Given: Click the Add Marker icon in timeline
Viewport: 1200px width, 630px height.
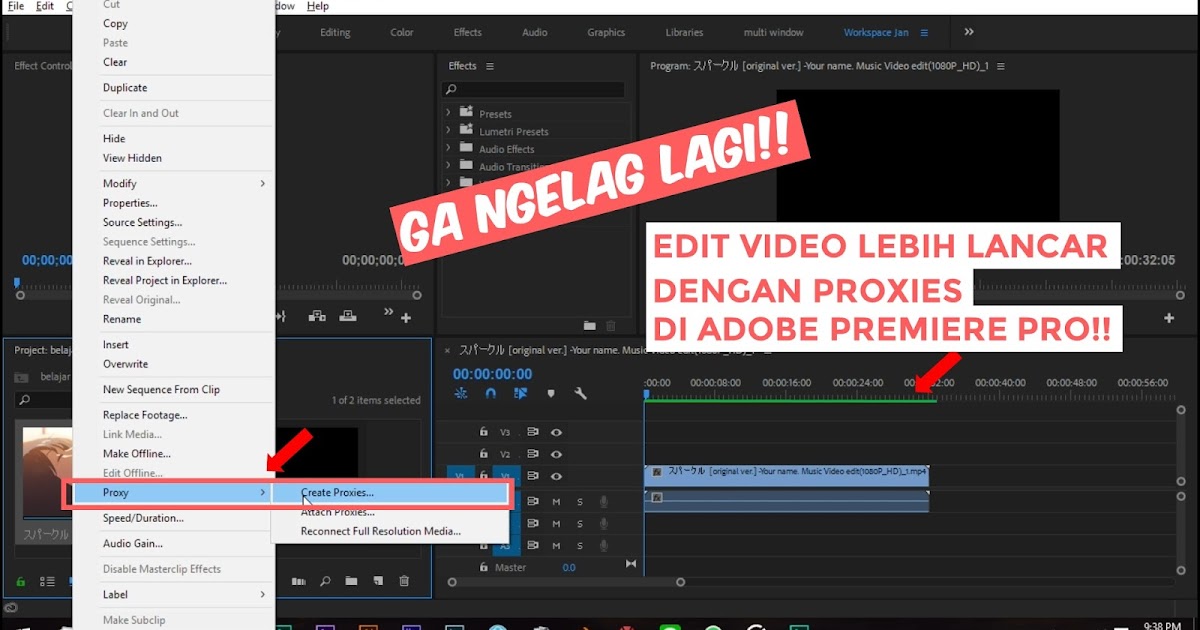Looking at the screenshot, I should point(550,394).
